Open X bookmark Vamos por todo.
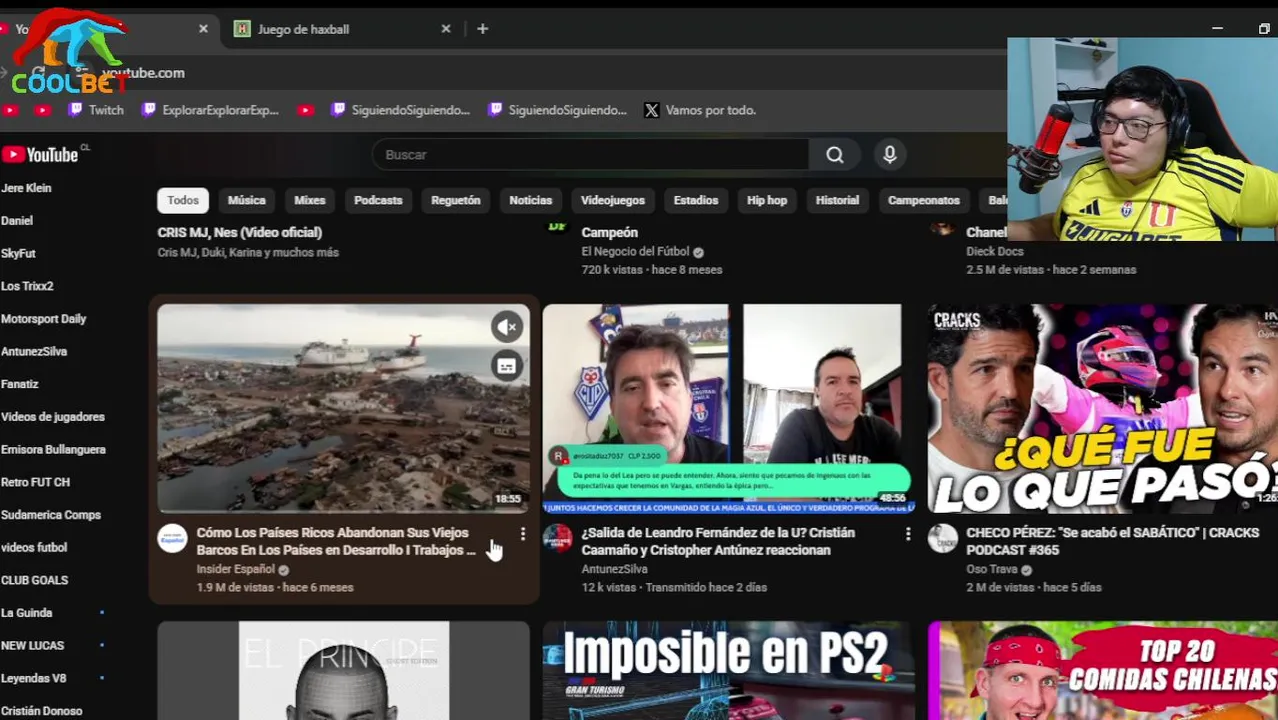 pos(700,110)
